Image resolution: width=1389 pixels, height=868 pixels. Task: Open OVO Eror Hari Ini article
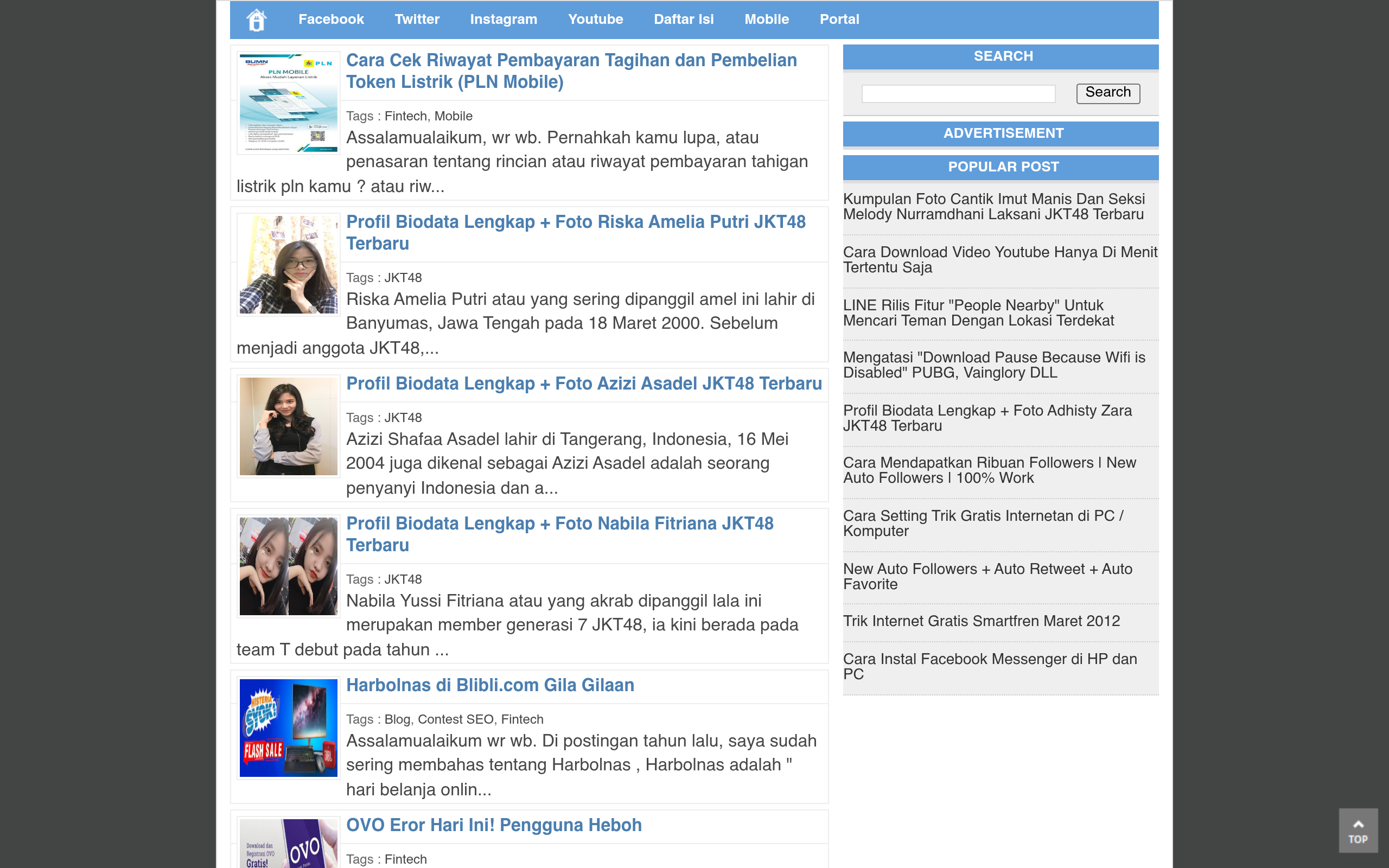(494, 826)
